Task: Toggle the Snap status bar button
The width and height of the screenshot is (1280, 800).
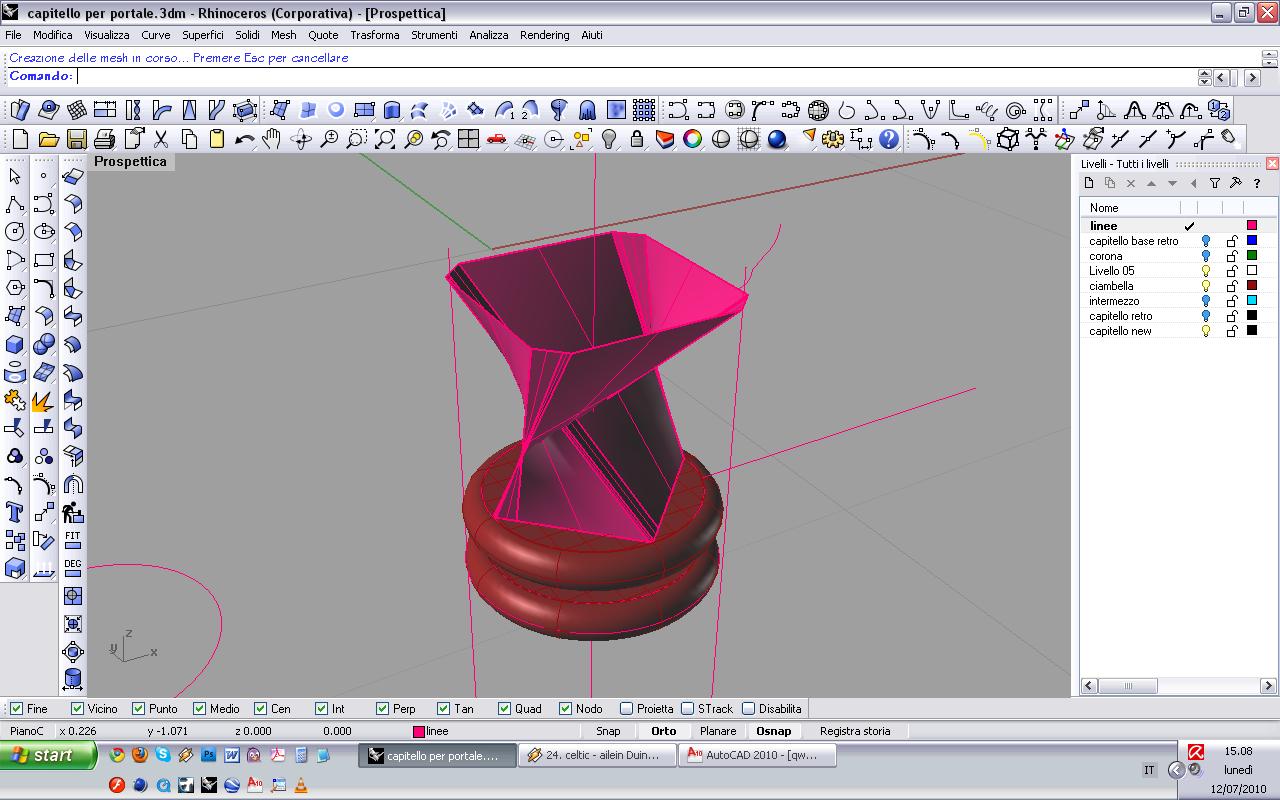Action: coord(608,731)
